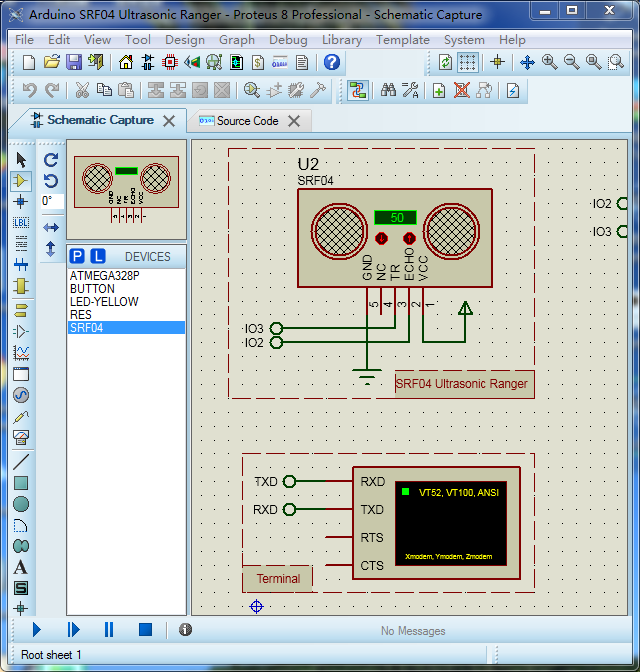The height and width of the screenshot is (672, 640).
Task: Select the Text Script Mode tool
Action: click(21, 243)
